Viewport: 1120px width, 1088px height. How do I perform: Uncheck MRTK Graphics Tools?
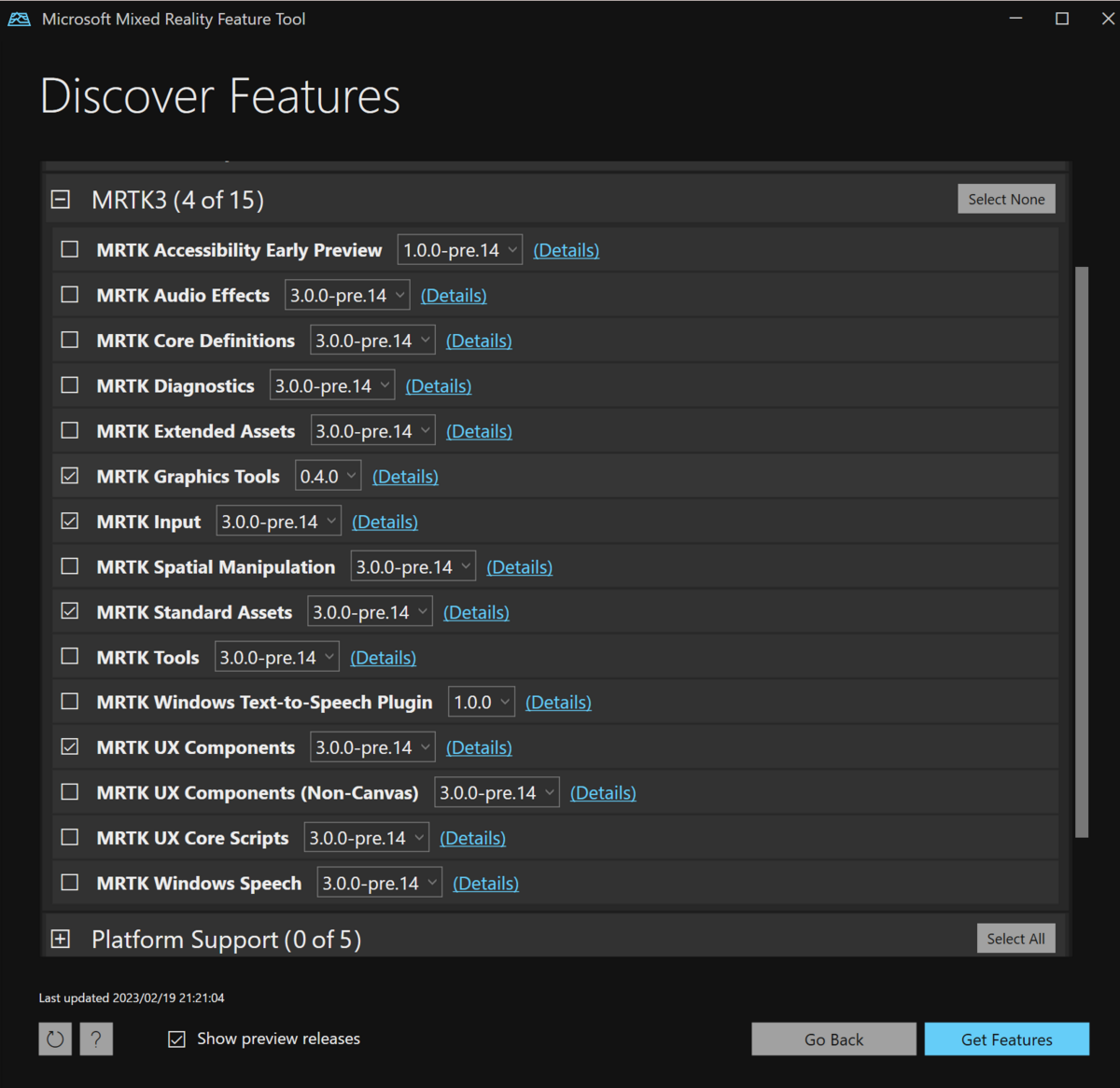coord(70,476)
